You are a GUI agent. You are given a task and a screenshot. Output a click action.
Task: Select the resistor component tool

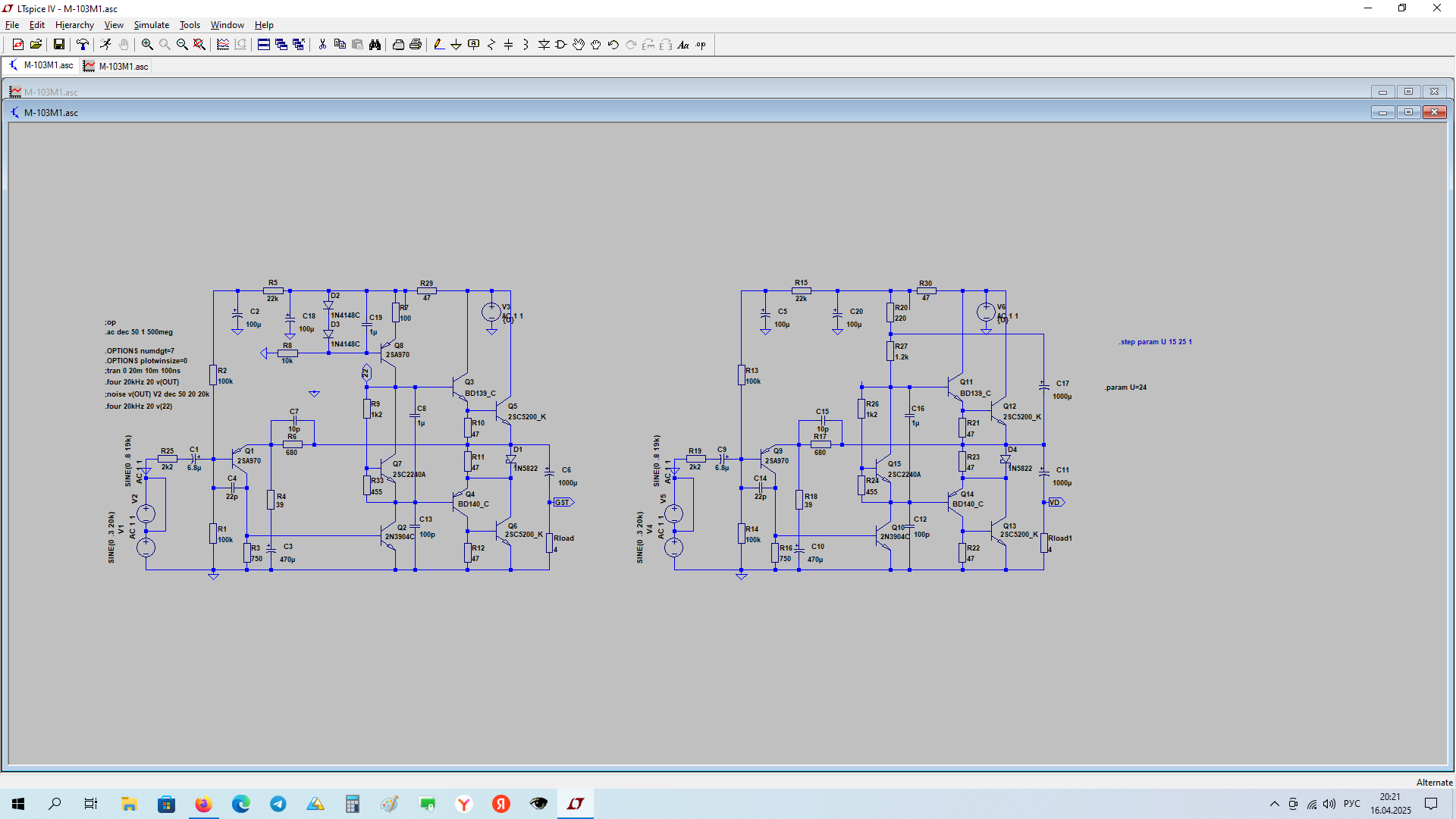pyautogui.click(x=491, y=45)
